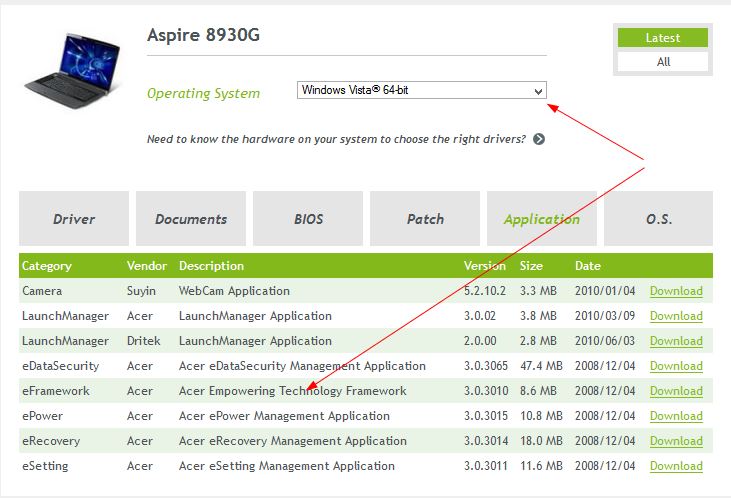Click the Suyin vendor cell

point(141,291)
